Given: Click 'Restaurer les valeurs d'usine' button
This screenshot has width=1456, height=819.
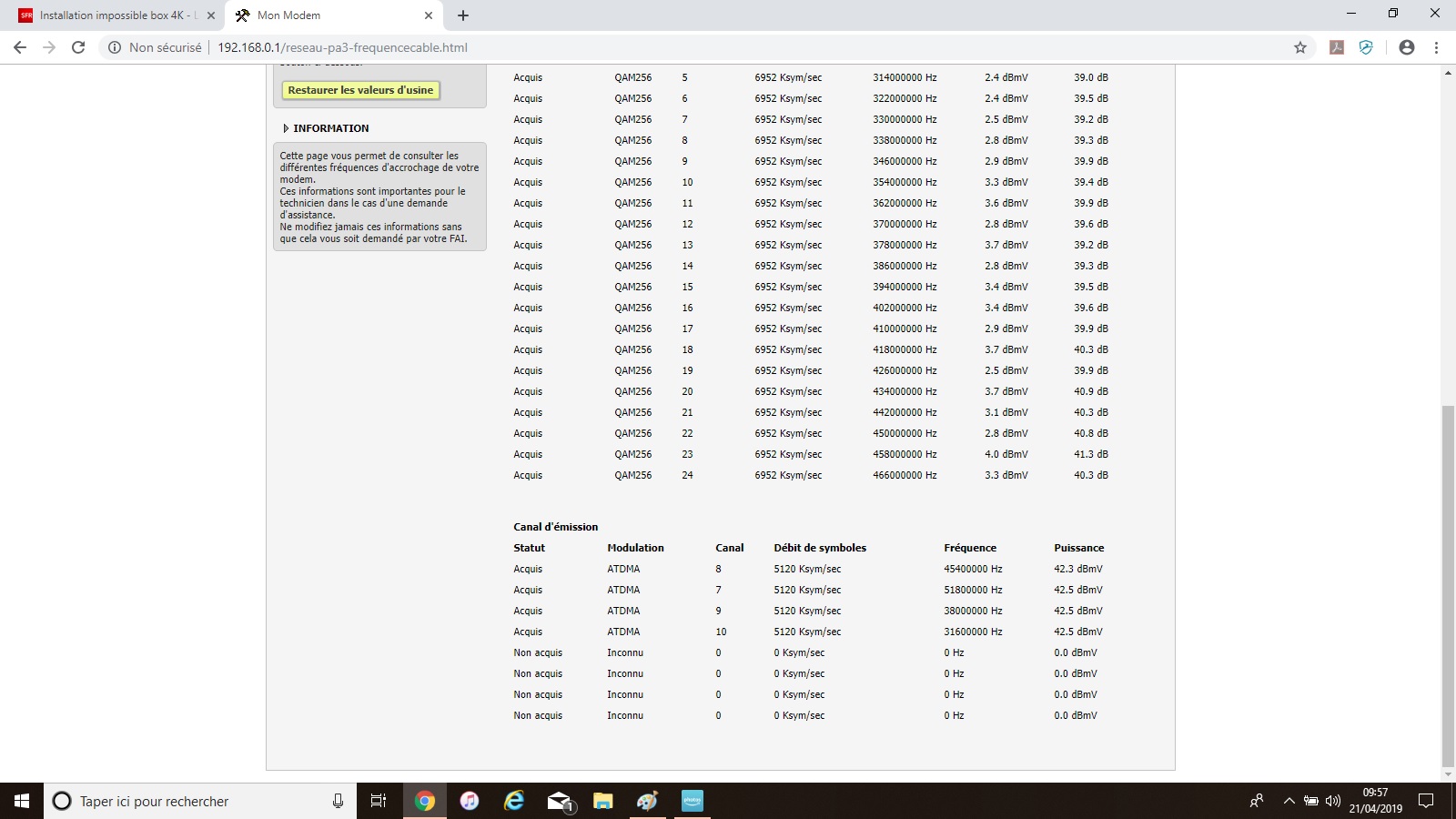Looking at the screenshot, I should (361, 90).
